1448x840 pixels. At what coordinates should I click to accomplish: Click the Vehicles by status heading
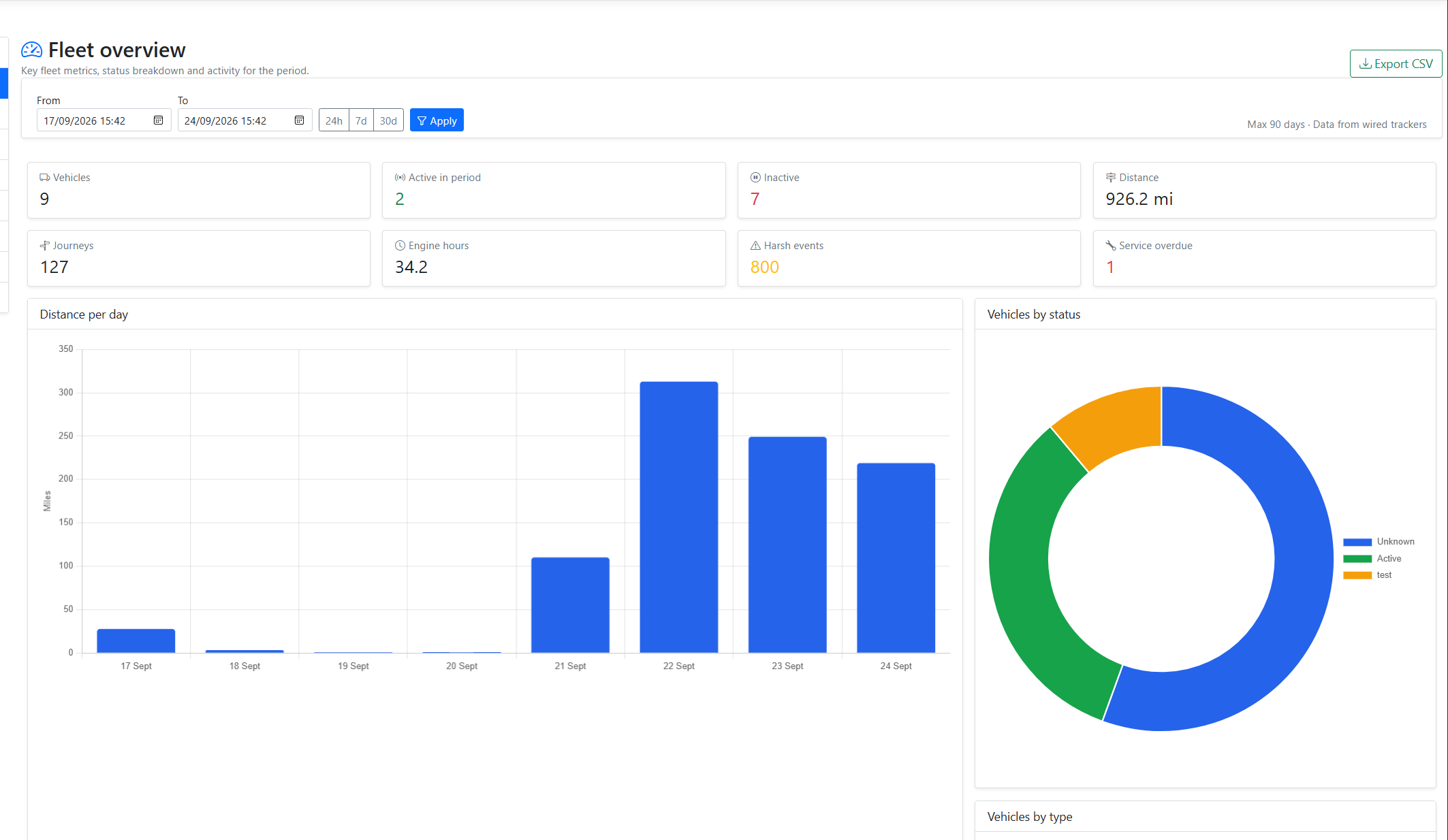click(1033, 314)
